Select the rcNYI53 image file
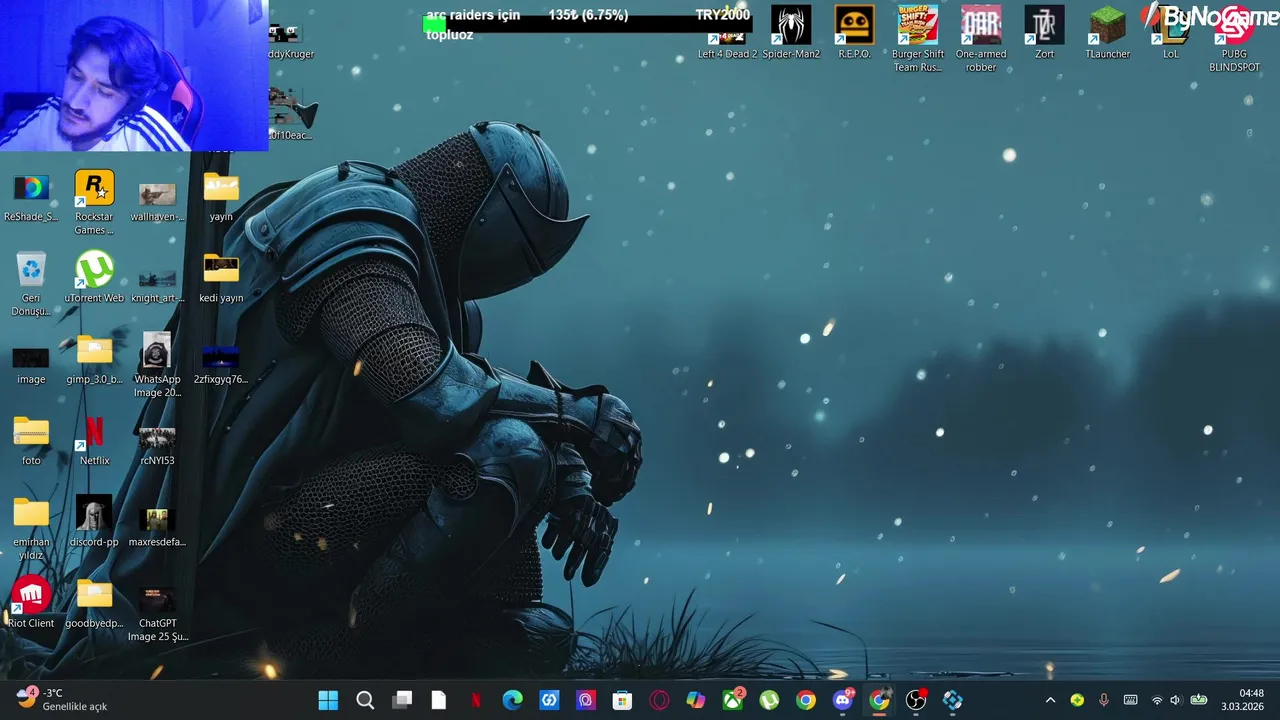Viewport: 1280px width, 720px height. [157, 446]
